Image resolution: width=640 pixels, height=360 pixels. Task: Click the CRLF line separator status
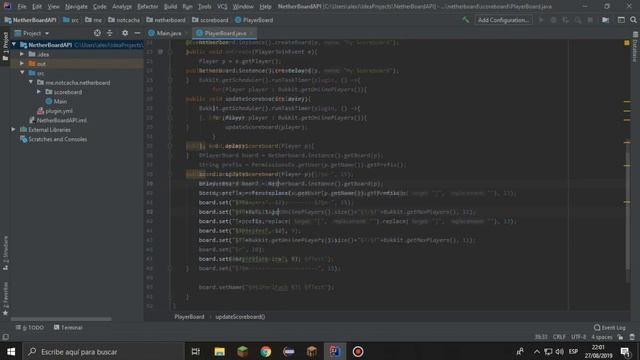(x=559, y=337)
